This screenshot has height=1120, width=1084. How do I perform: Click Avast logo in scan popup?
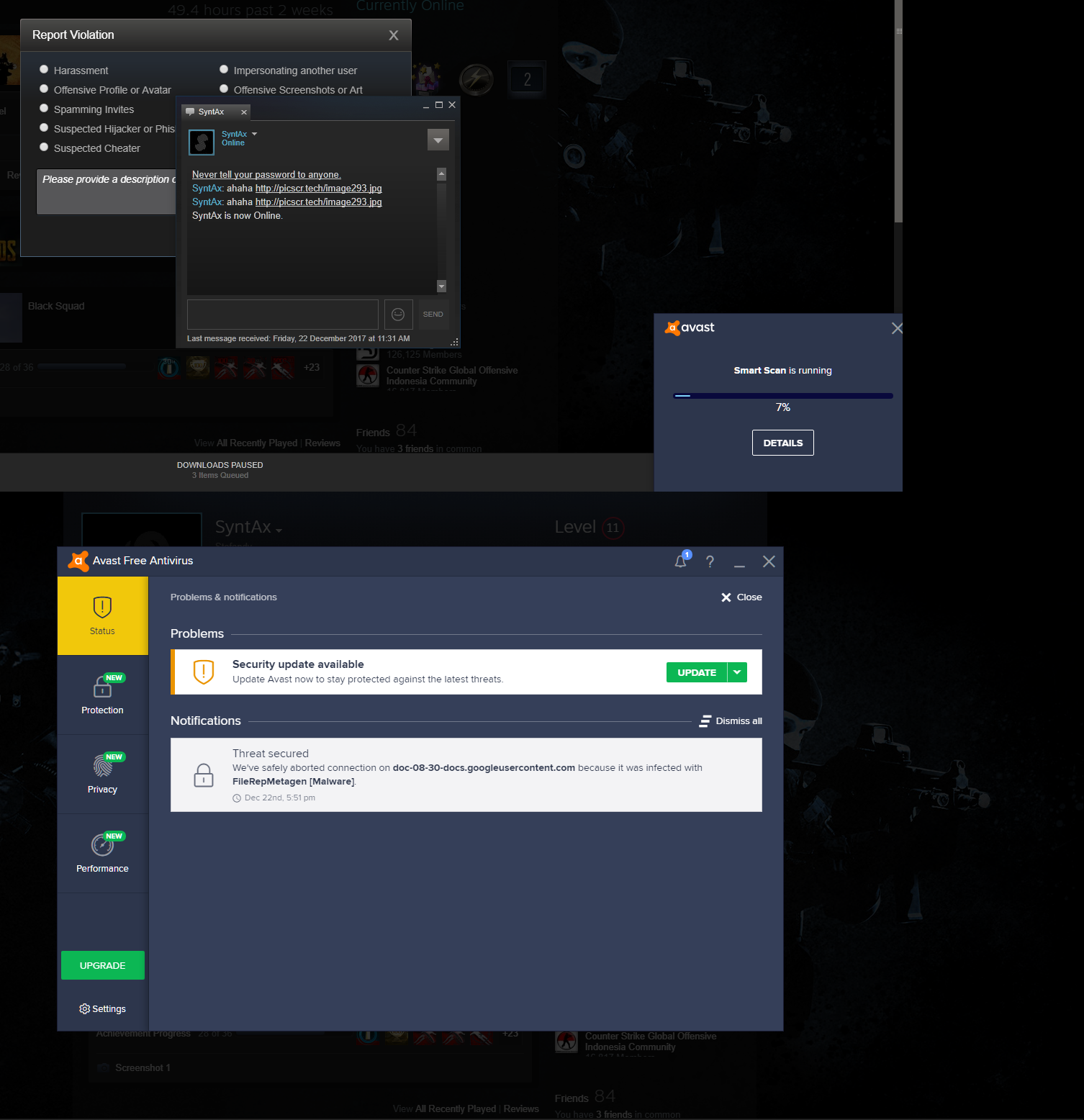coord(690,328)
